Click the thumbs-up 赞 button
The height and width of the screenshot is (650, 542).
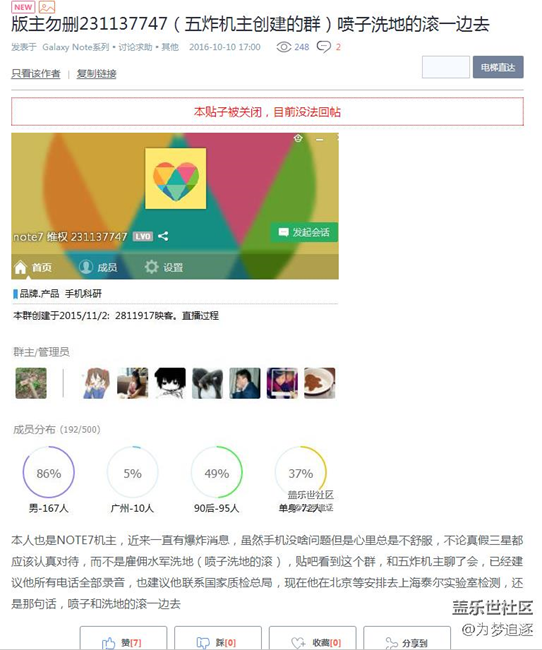point(123,638)
